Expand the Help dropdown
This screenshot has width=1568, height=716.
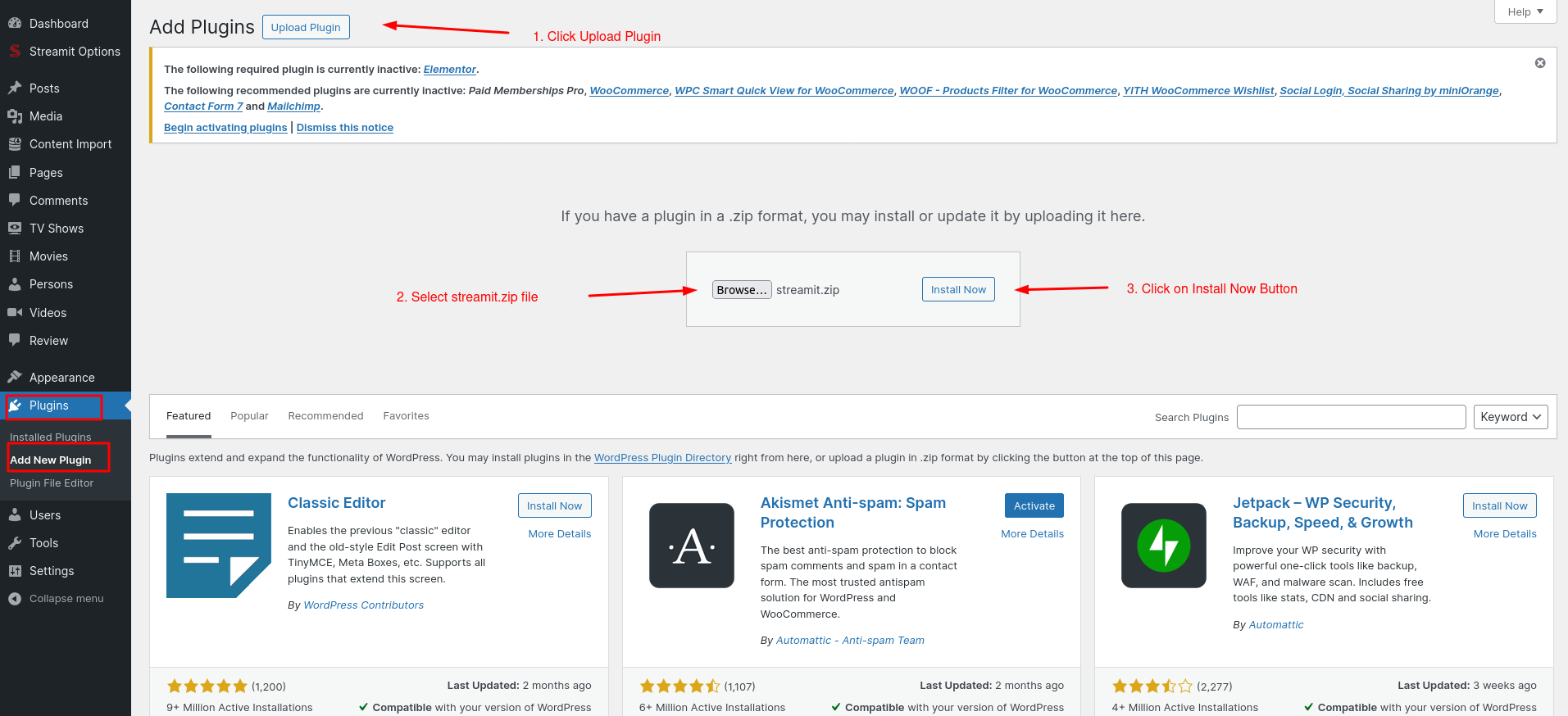click(1525, 11)
